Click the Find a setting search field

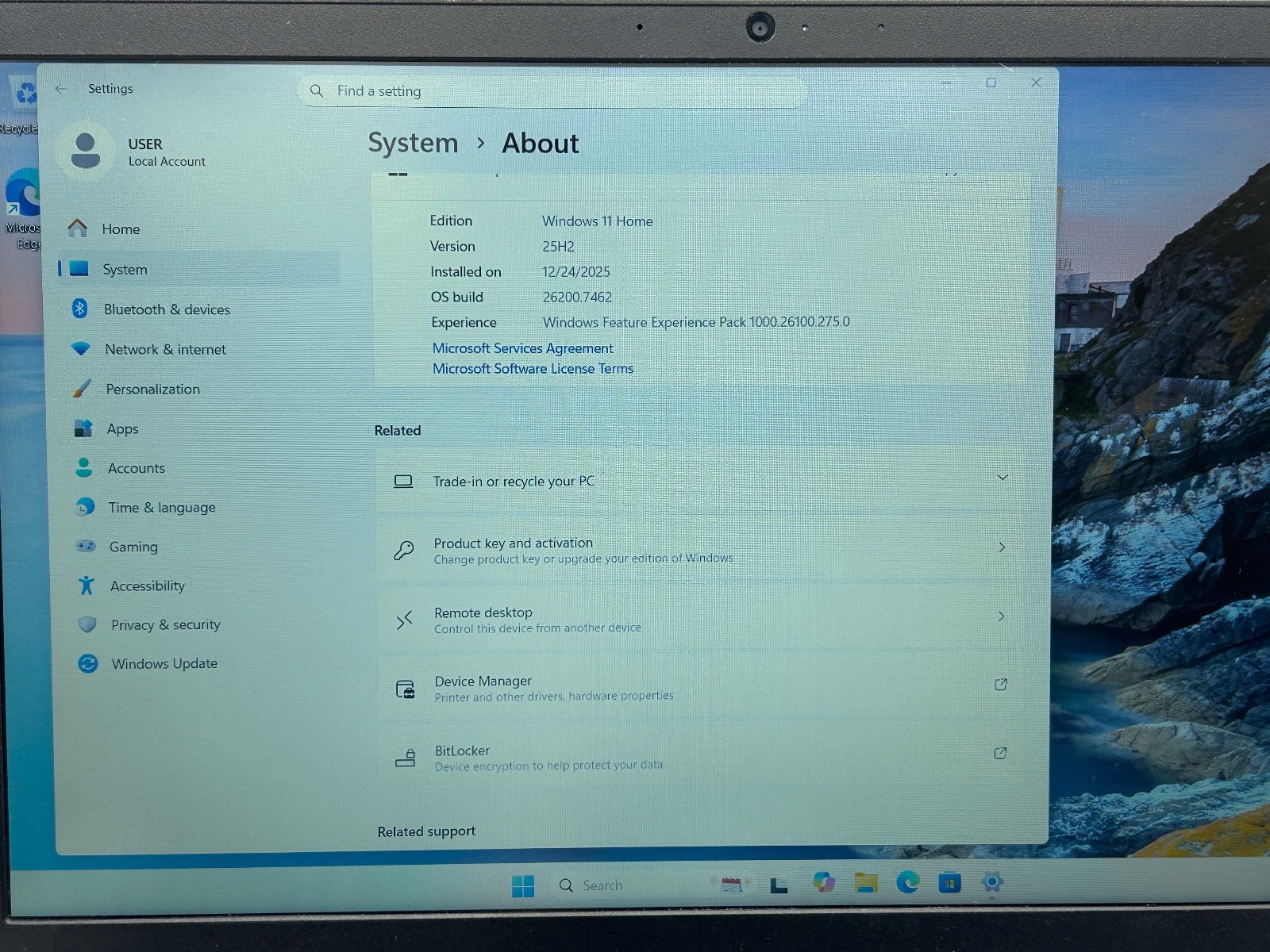(552, 91)
